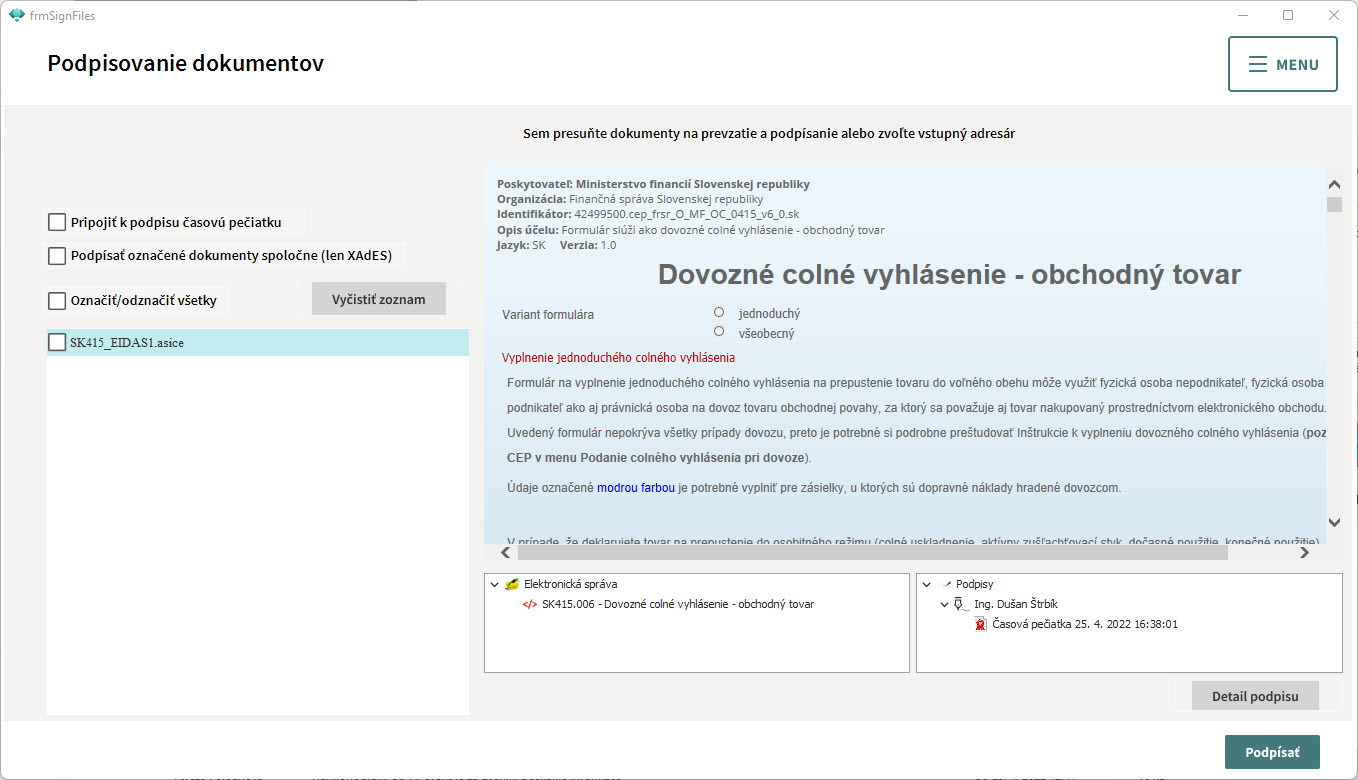Viewport: 1358px width, 780px height.
Task: Collapse the Podpisy tree node
Action: click(927, 584)
